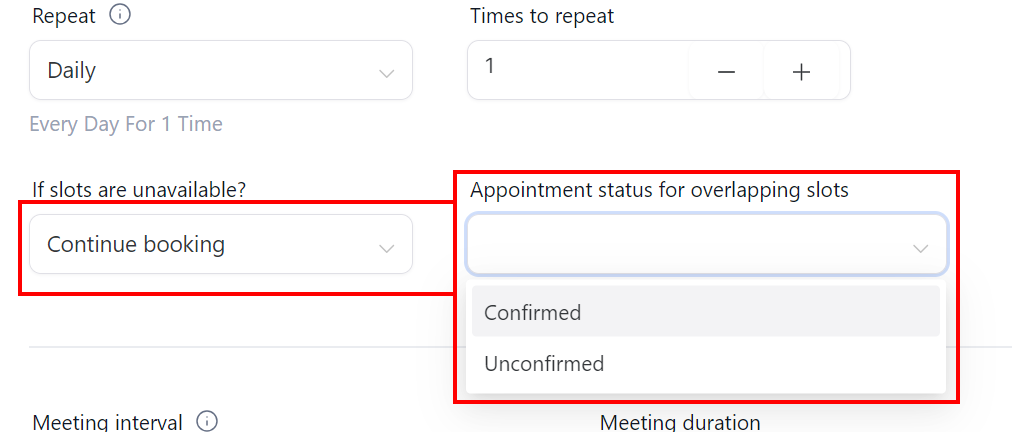Click the chevron arrow in Continue booking field
The image size is (1012, 432).
387,248
